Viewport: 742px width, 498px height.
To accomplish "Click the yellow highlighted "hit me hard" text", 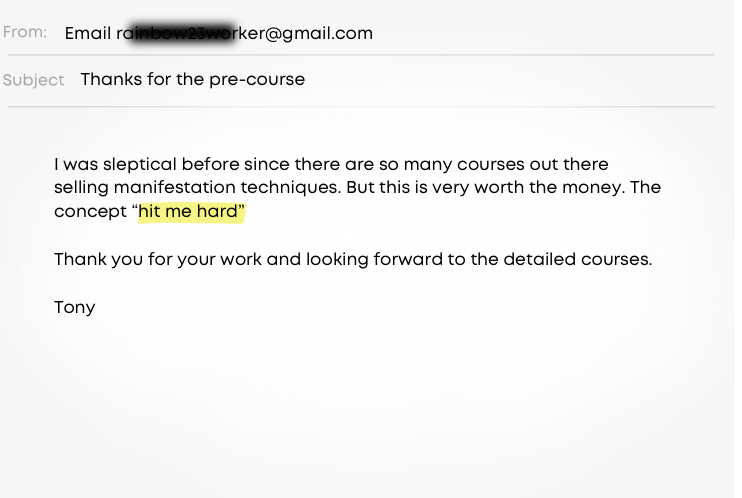I will [190, 211].
